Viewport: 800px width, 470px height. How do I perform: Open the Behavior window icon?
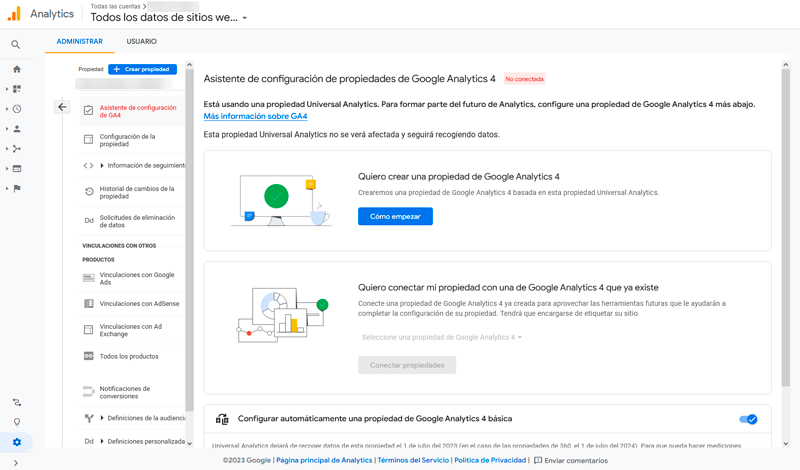click(x=17, y=169)
